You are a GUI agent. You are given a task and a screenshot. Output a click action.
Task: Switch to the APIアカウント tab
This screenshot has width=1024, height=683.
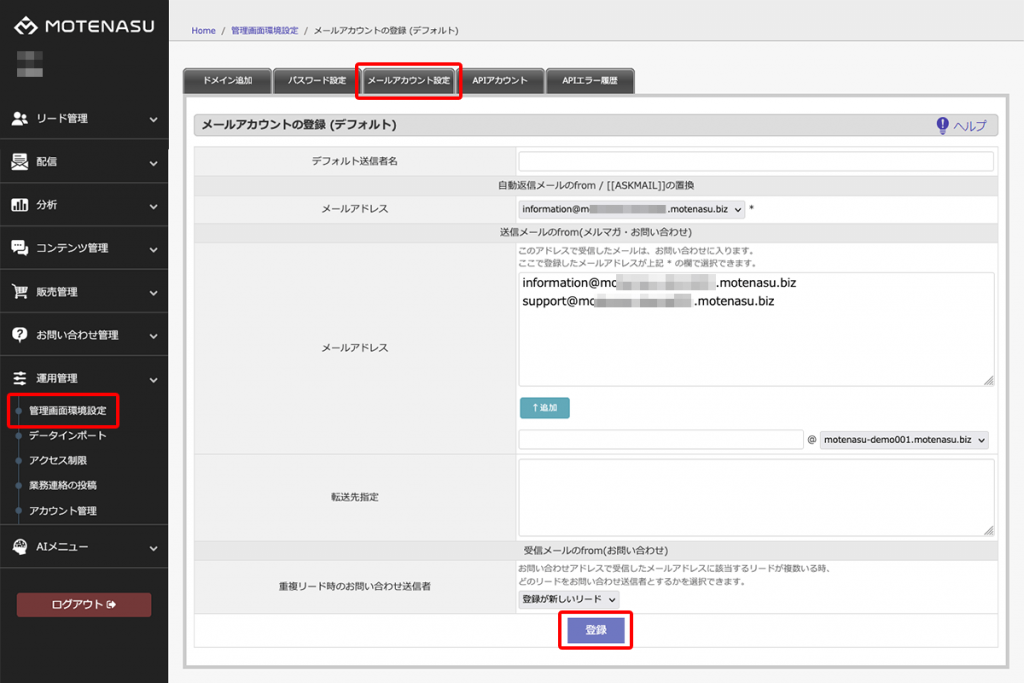click(500, 80)
